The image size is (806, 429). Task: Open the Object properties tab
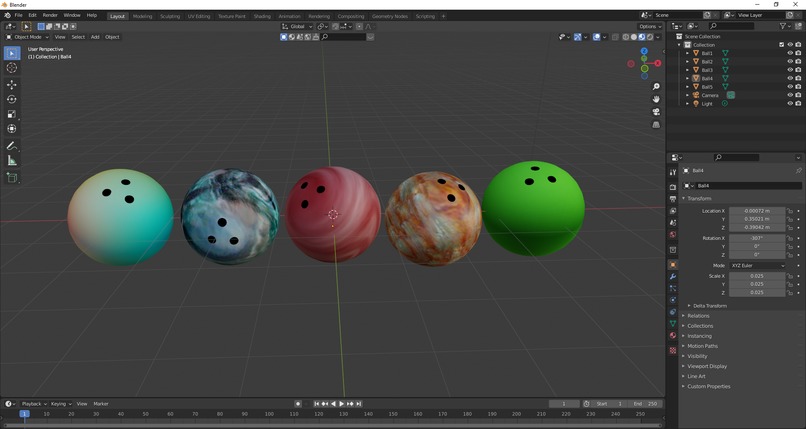[x=673, y=265]
